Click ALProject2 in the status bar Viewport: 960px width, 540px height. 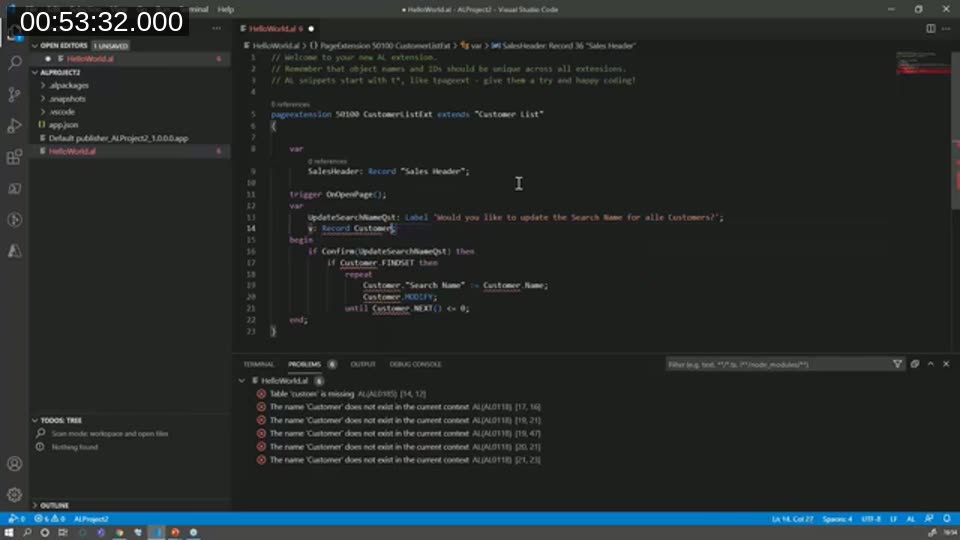pyautogui.click(x=91, y=519)
